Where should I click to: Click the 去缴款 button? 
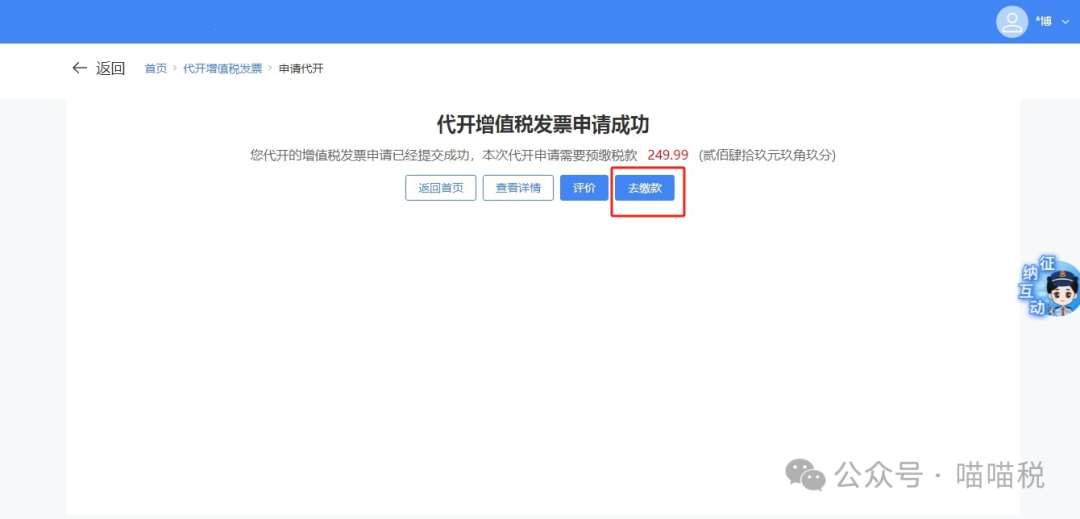pyautogui.click(x=645, y=188)
